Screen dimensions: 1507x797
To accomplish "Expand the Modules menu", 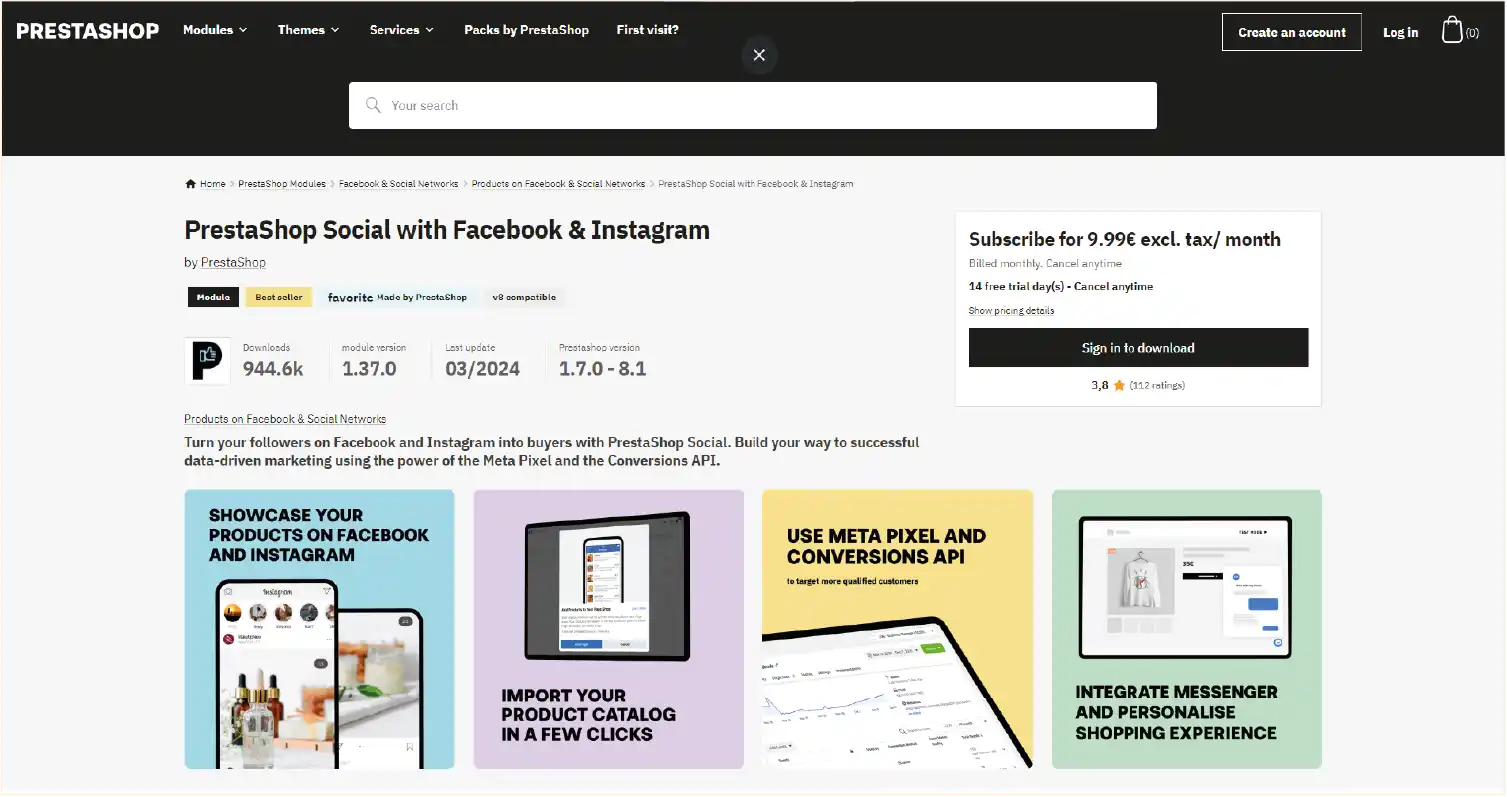I will pos(214,30).
